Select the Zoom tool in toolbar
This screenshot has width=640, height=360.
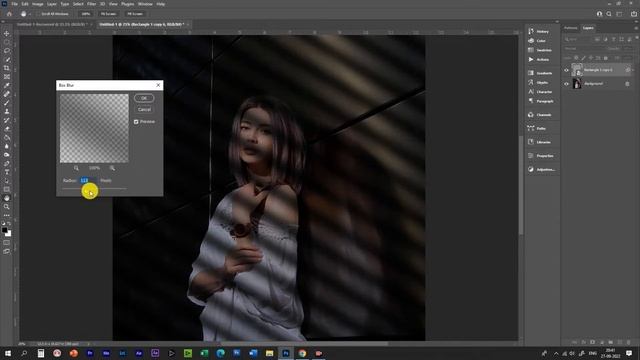click(7, 207)
